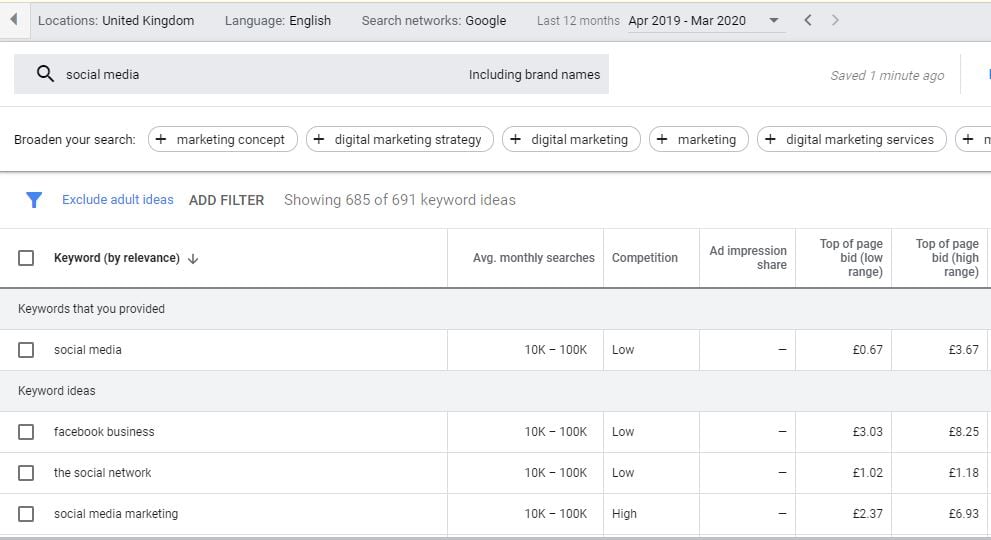
Task: Add 'digital marketing' chip to search
Action: [x=570, y=140]
